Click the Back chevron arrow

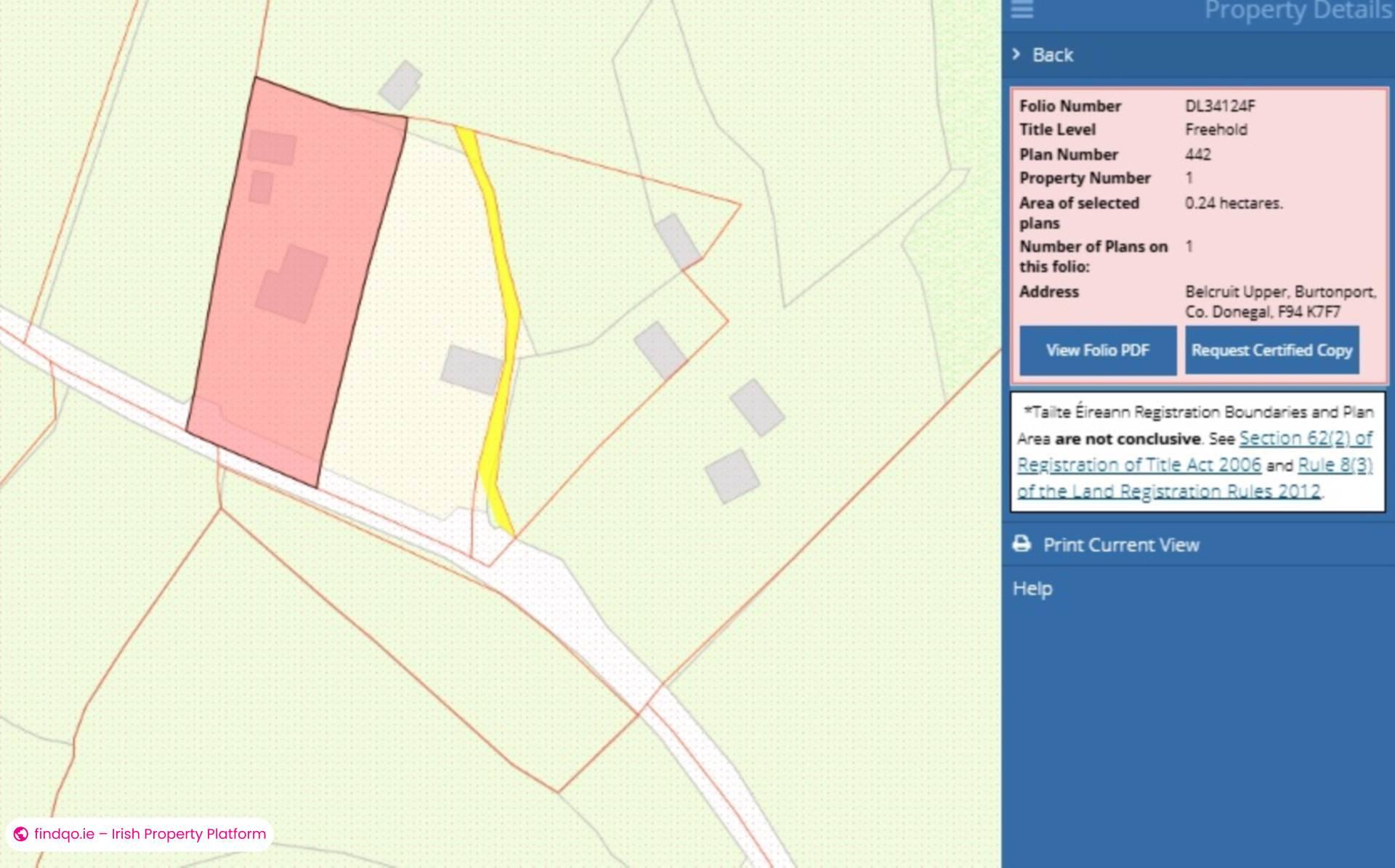[x=1016, y=54]
